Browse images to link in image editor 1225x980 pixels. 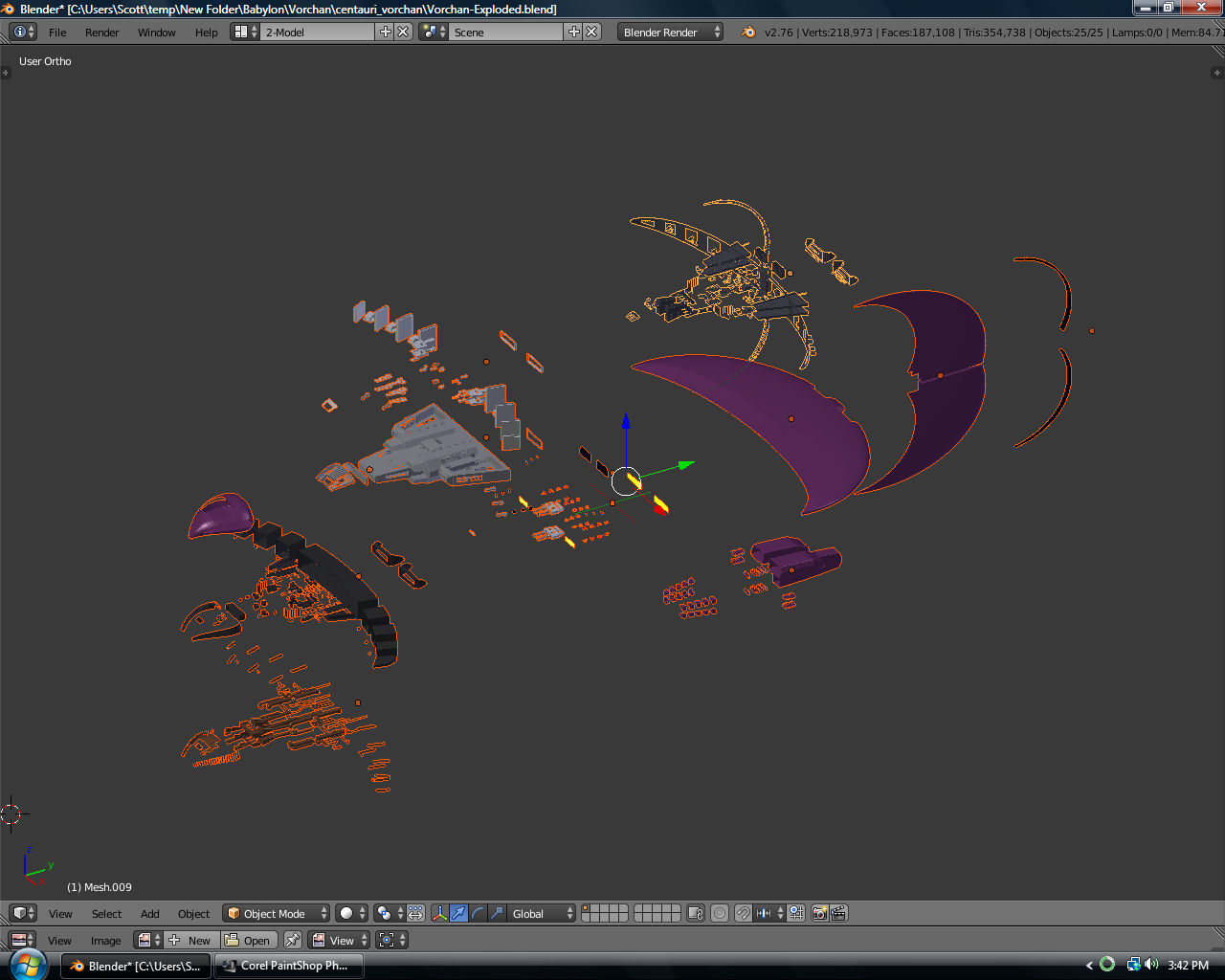(148, 940)
